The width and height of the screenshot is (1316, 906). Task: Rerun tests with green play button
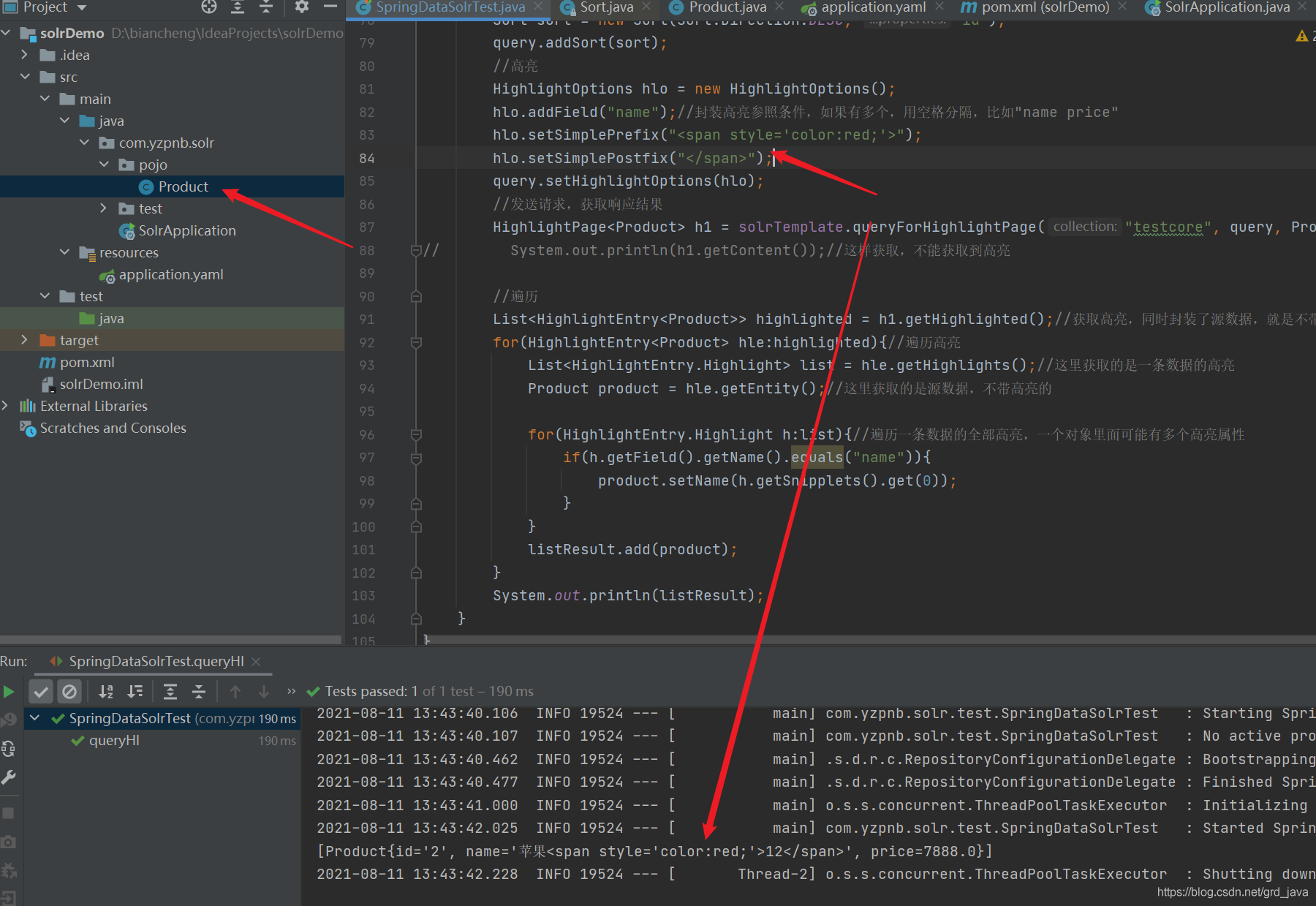coord(9,692)
